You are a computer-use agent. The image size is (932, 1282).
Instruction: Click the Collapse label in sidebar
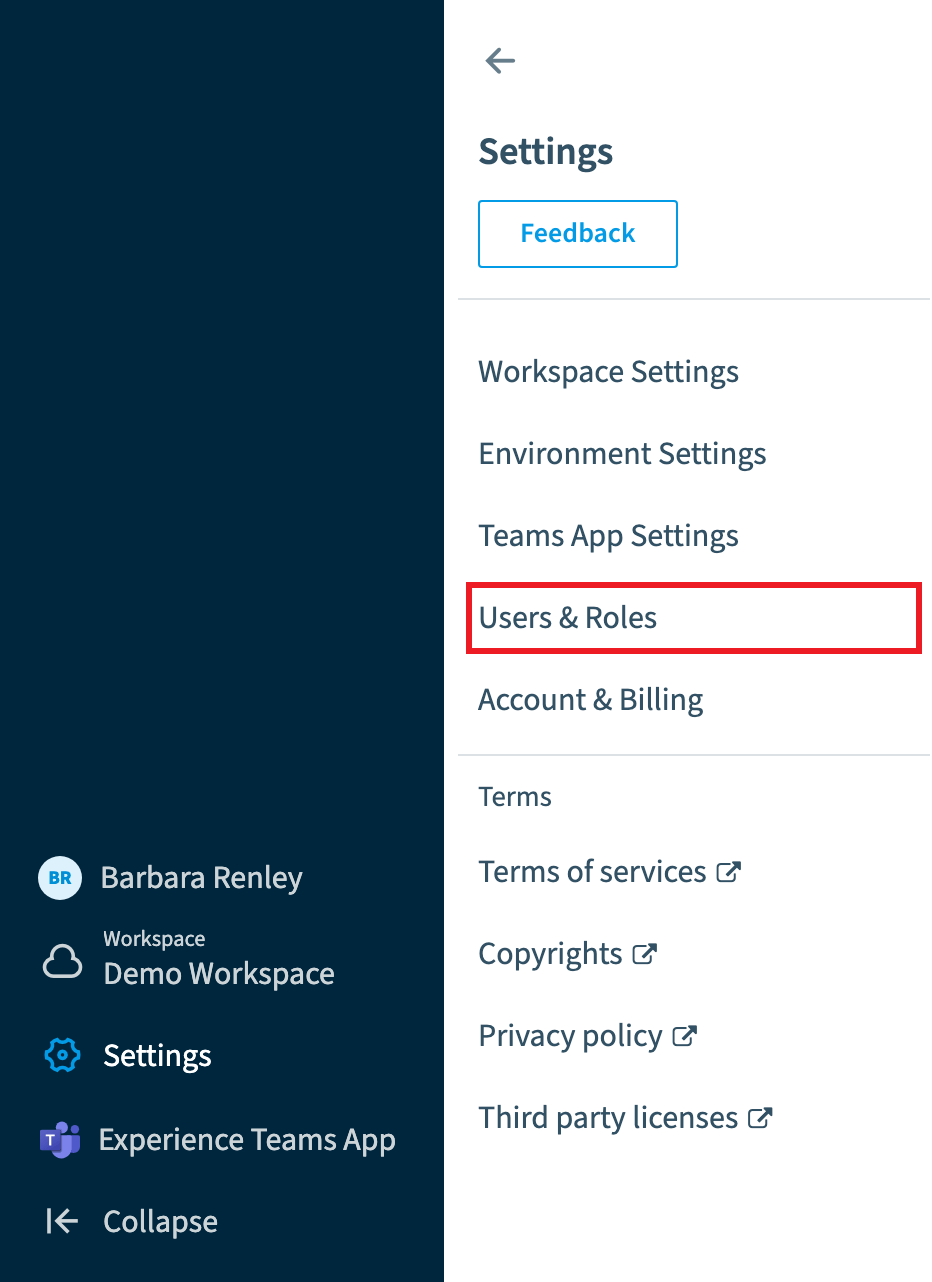pyautogui.click(x=161, y=1222)
